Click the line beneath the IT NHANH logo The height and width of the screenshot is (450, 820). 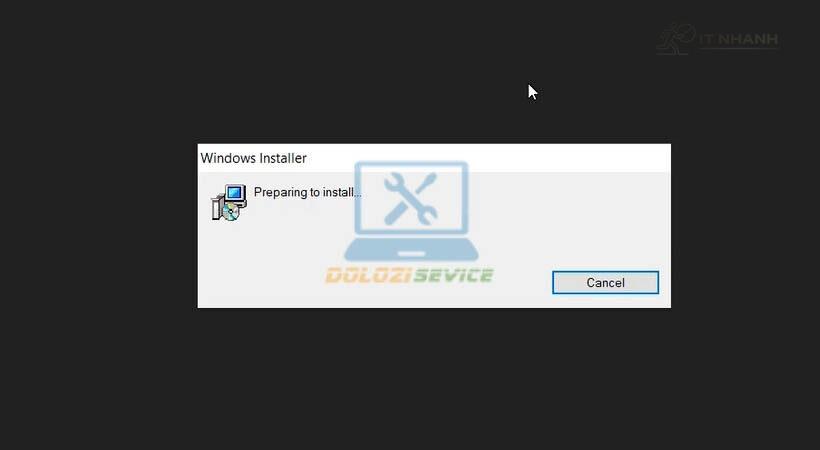tap(739, 49)
